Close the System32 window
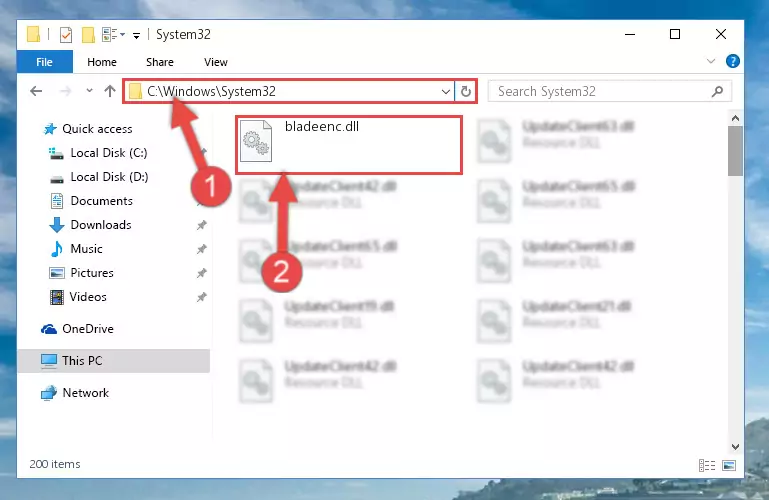The image size is (769, 500). point(720,34)
